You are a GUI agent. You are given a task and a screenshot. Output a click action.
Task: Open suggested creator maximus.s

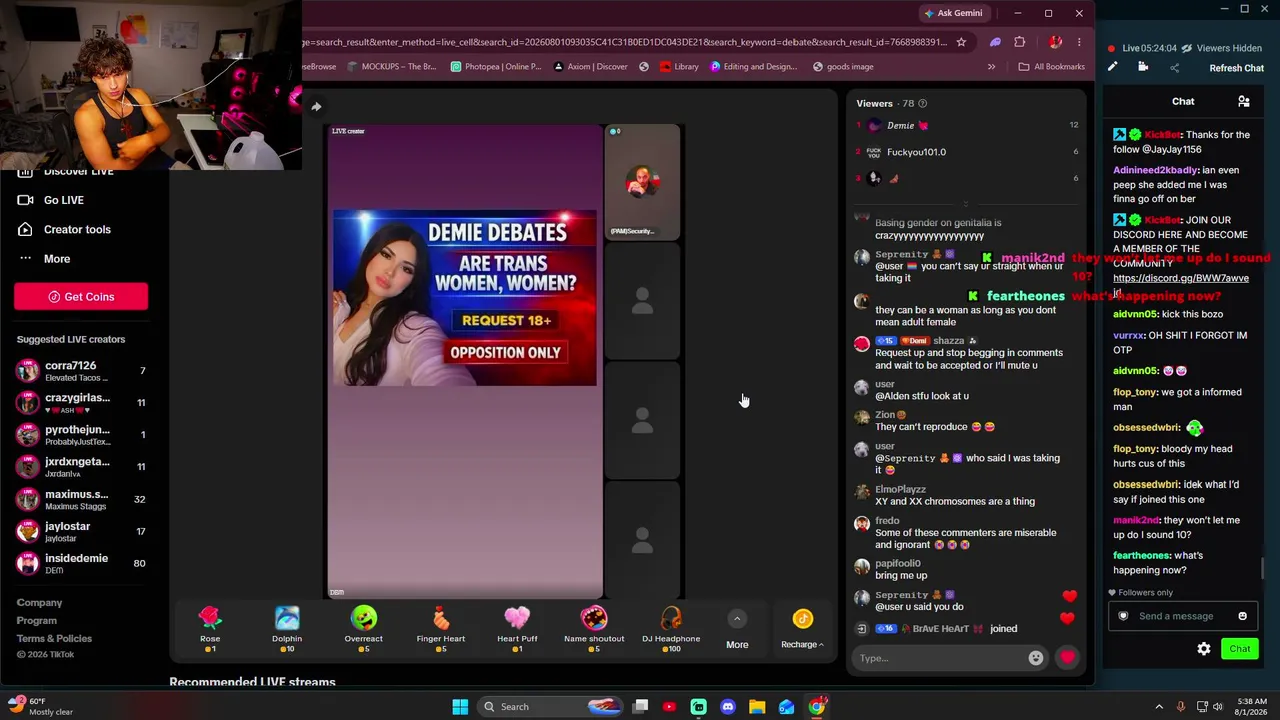[x=81, y=499]
